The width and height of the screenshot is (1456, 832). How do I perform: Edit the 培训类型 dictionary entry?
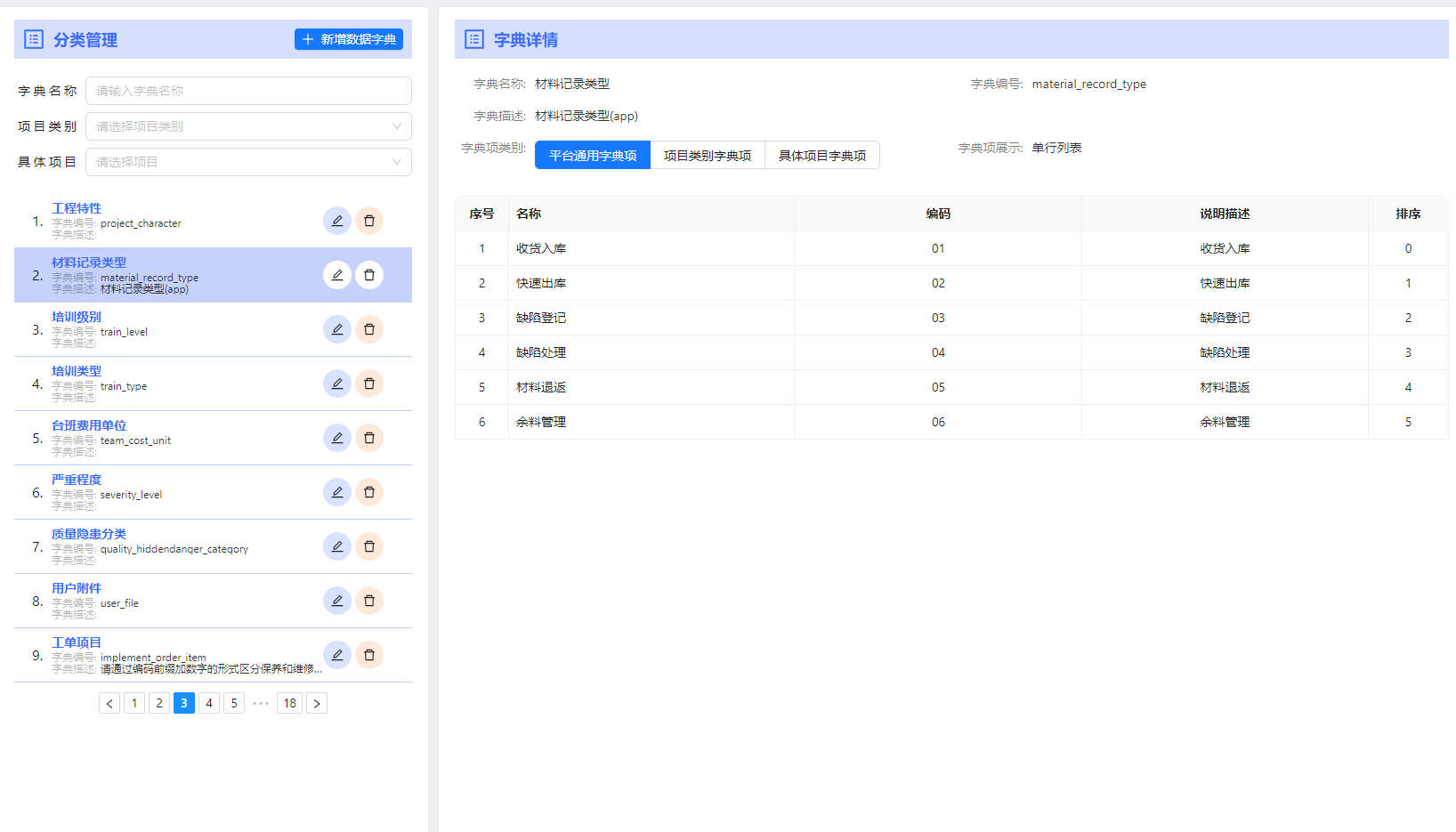point(337,384)
